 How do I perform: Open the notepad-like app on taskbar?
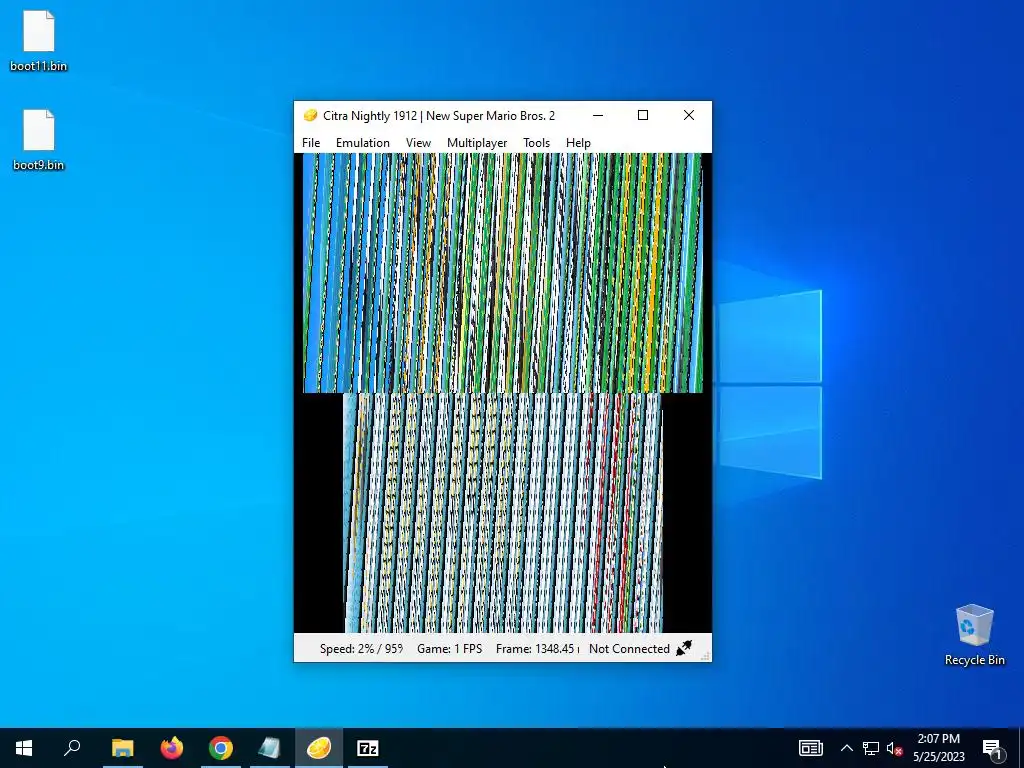pos(270,748)
